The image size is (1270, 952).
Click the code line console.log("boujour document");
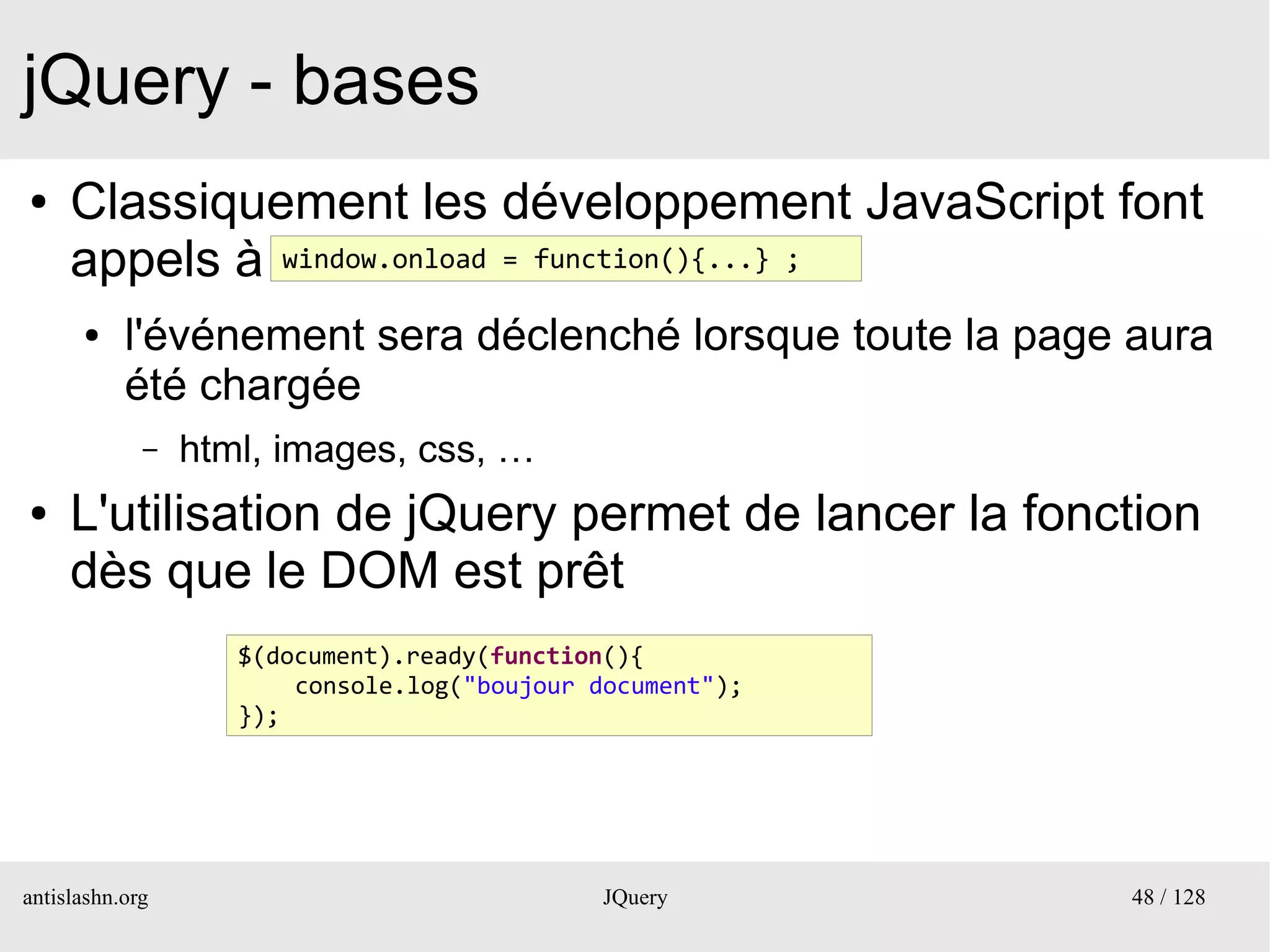(x=518, y=686)
